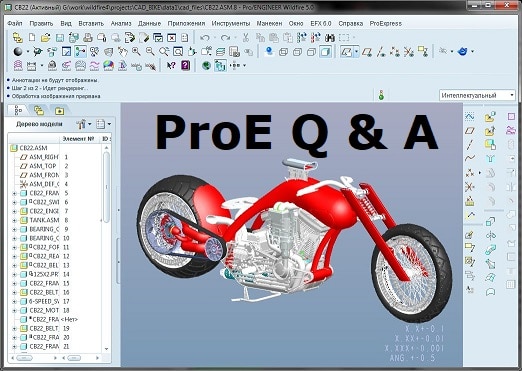Screen dimensions: 522x371
Task: Expand the CB22_ENG row numbered 7
Action: click(14, 211)
